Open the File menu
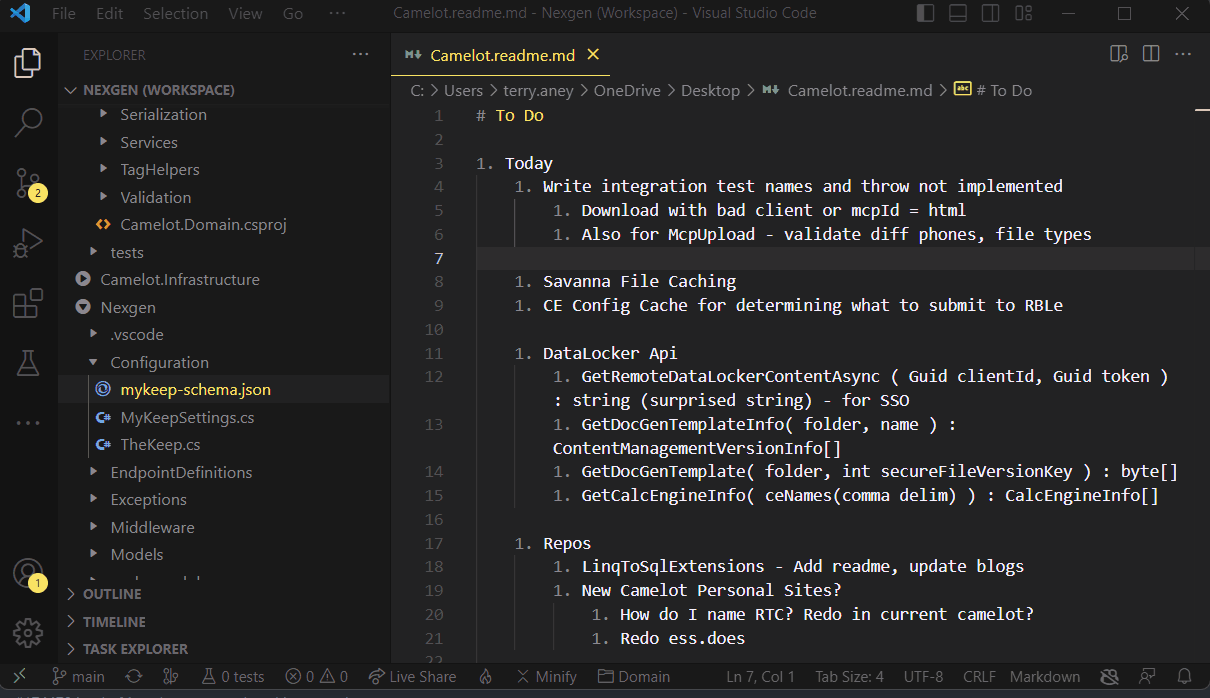1210x698 pixels. (63, 14)
